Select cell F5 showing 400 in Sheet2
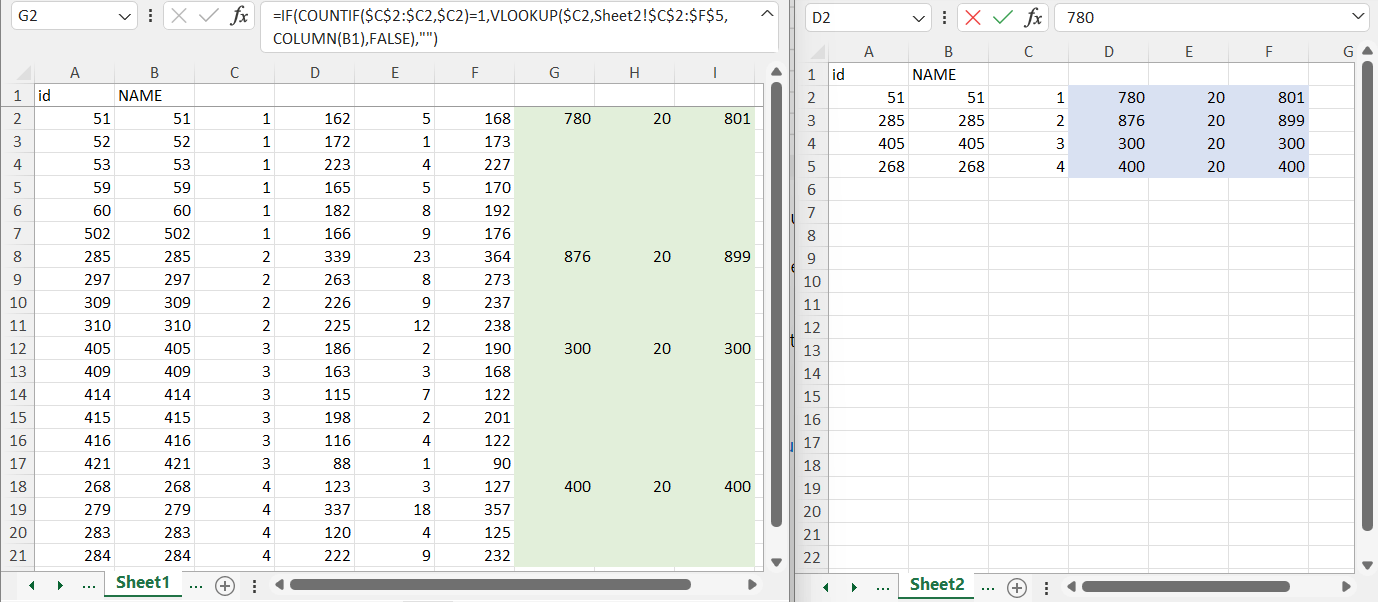The height and width of the screenshot is (602, 1378). 1268,166
